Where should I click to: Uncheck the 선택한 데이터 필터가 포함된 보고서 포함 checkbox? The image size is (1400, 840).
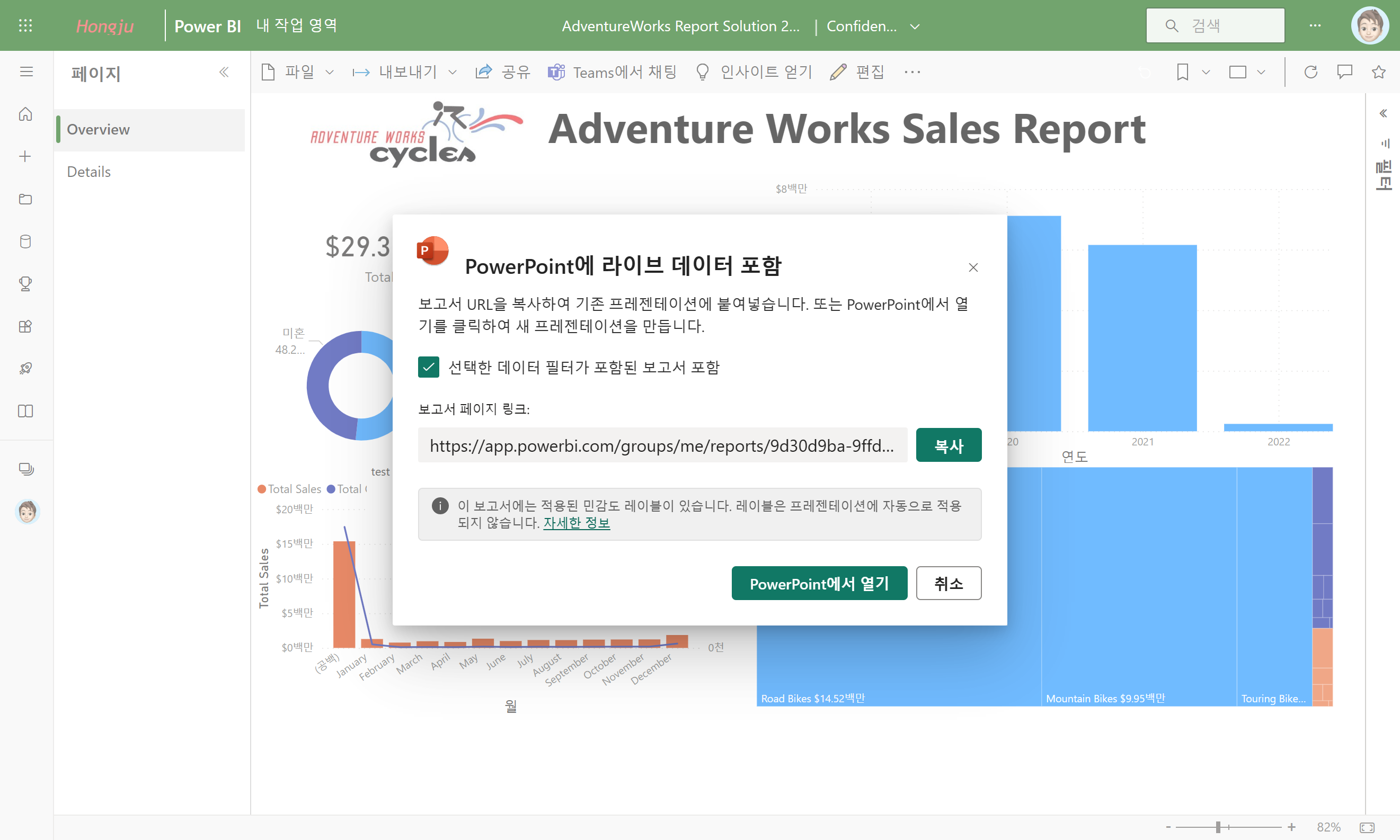tap(429, 367)
